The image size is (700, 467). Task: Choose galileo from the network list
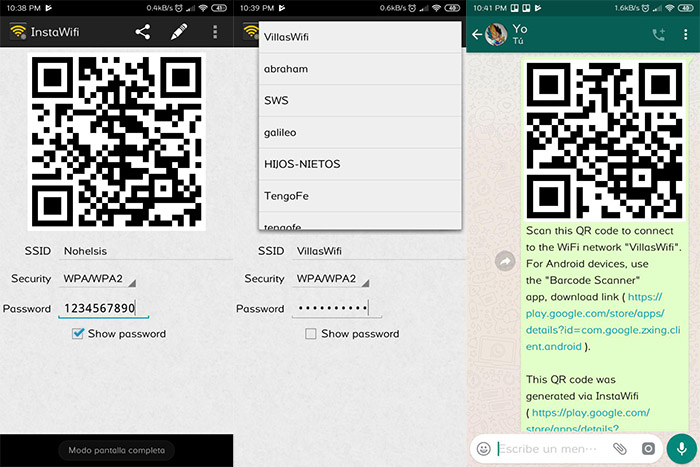[281, 132]
